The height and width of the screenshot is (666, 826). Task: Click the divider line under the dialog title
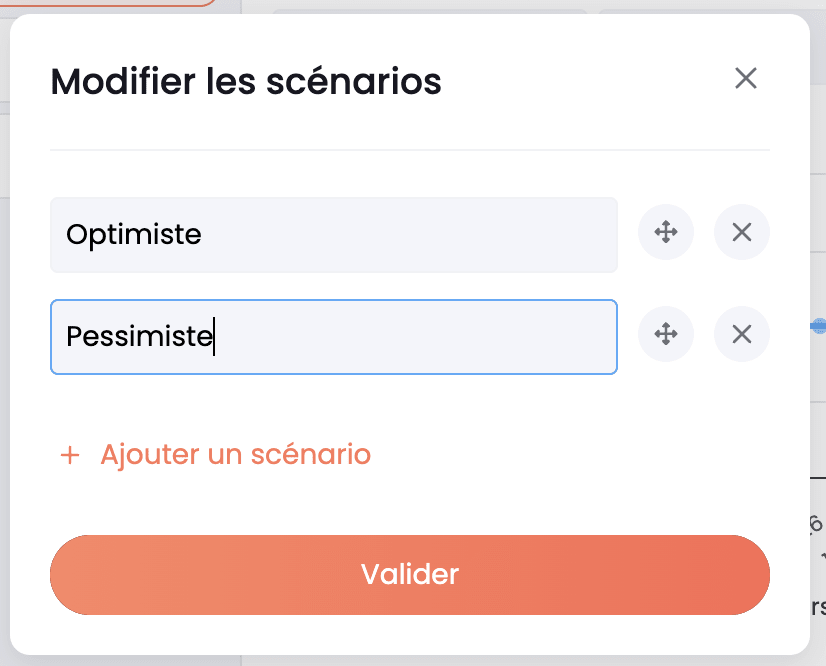pos(410,150)
